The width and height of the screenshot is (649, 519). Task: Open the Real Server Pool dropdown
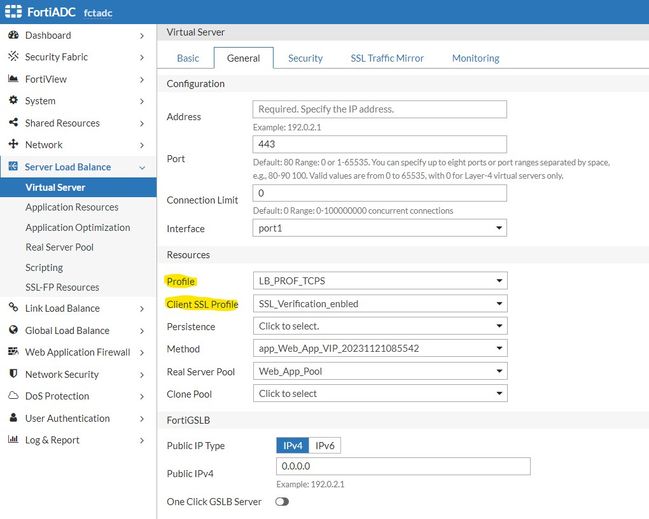pyautogui.click(x=380, y=371)
